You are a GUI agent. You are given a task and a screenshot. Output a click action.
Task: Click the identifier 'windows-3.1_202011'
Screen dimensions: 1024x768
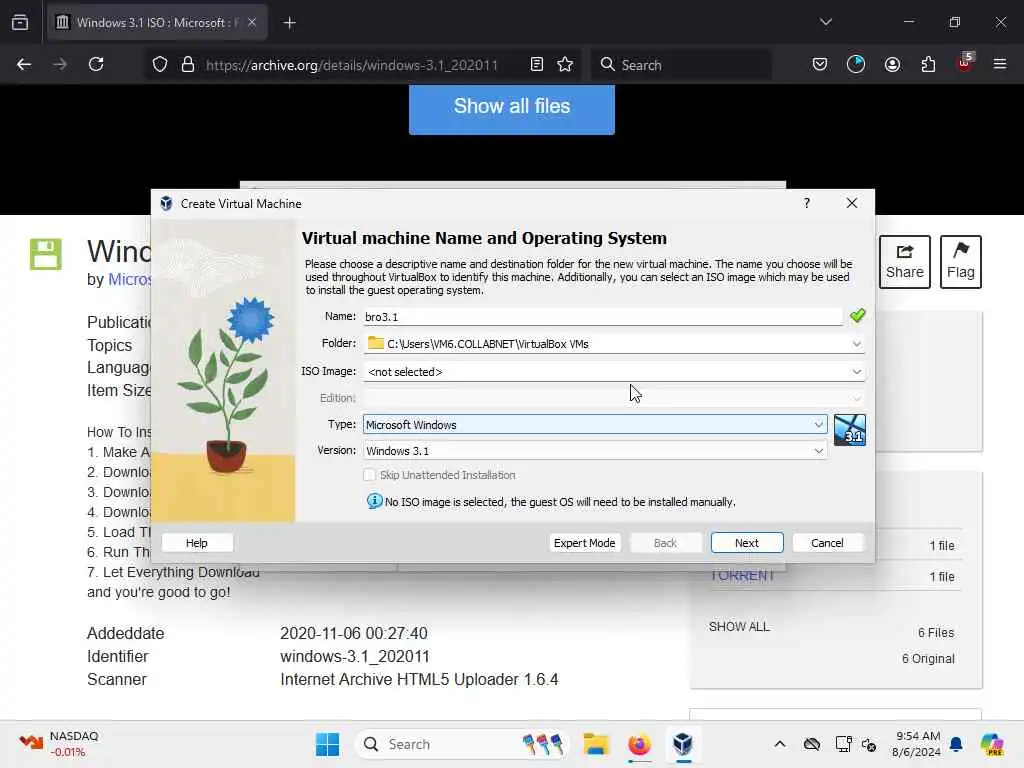tap(355, 656)
